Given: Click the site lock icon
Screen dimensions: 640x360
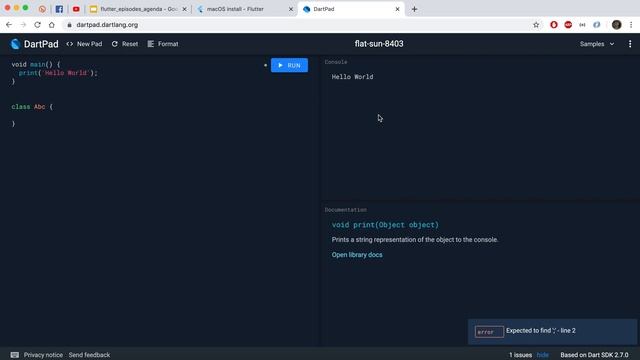Looking at the screenshot, I should coord(69,25).
